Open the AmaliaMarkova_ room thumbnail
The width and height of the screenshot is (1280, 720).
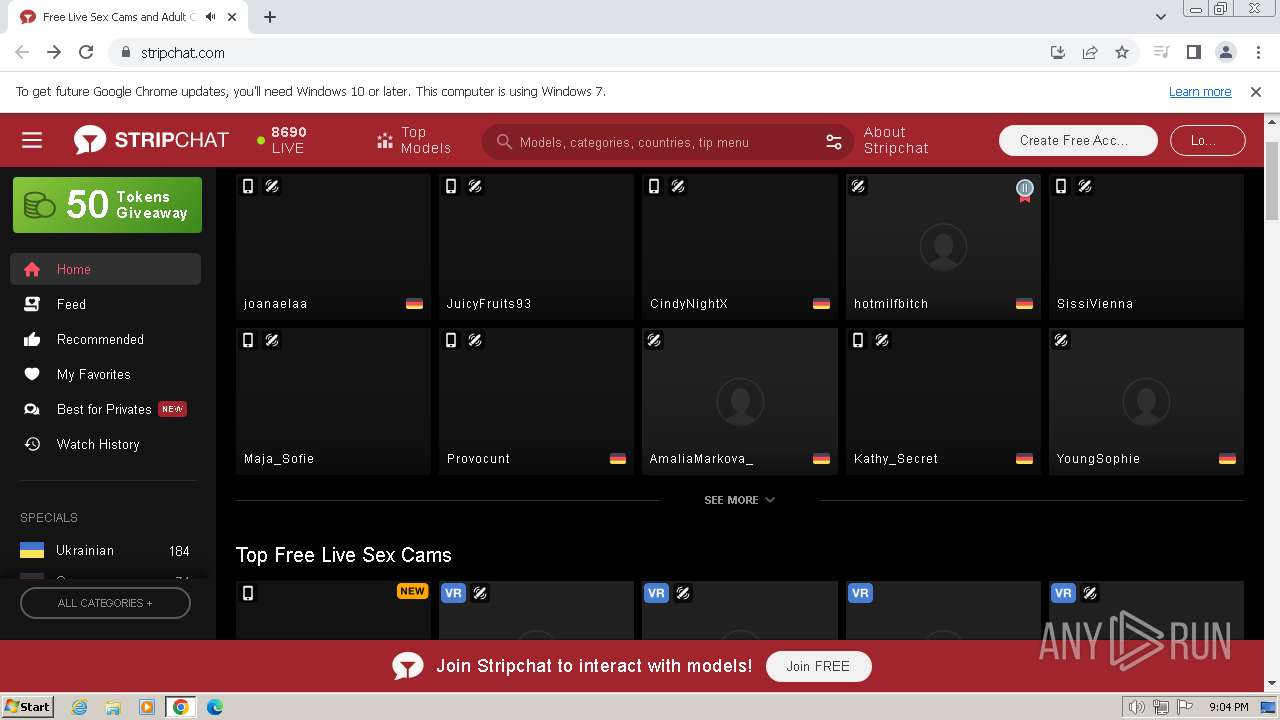(740, 401)
